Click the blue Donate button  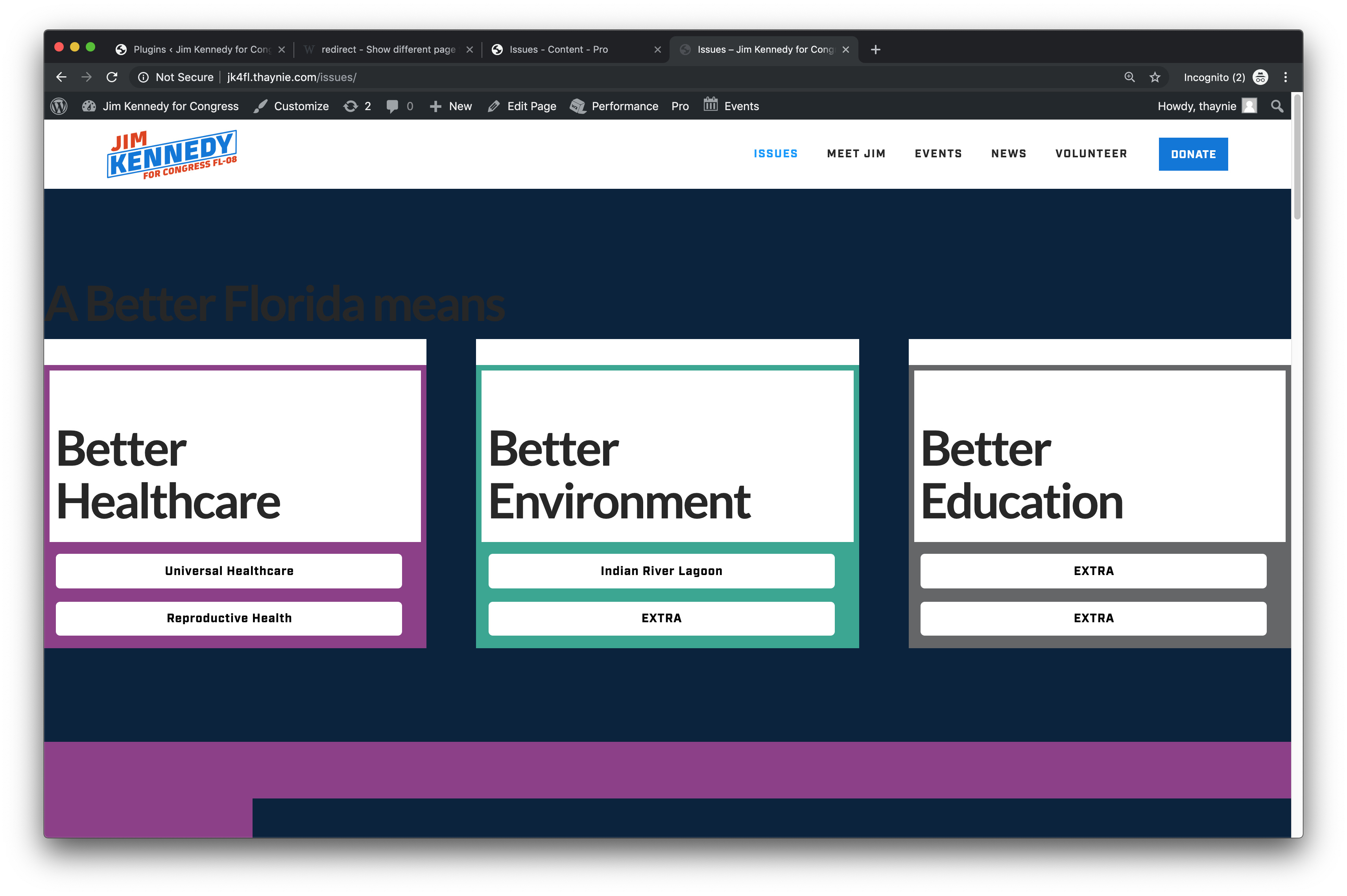pyautogui.click(x=1193, y=154)
